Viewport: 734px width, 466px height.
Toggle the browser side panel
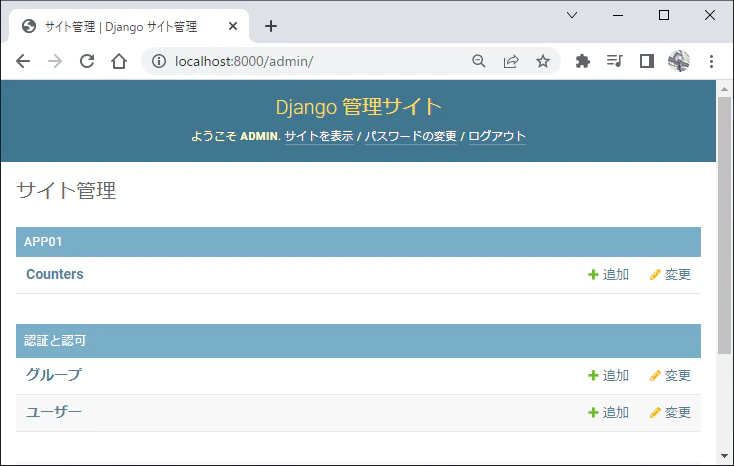(646, 61)
